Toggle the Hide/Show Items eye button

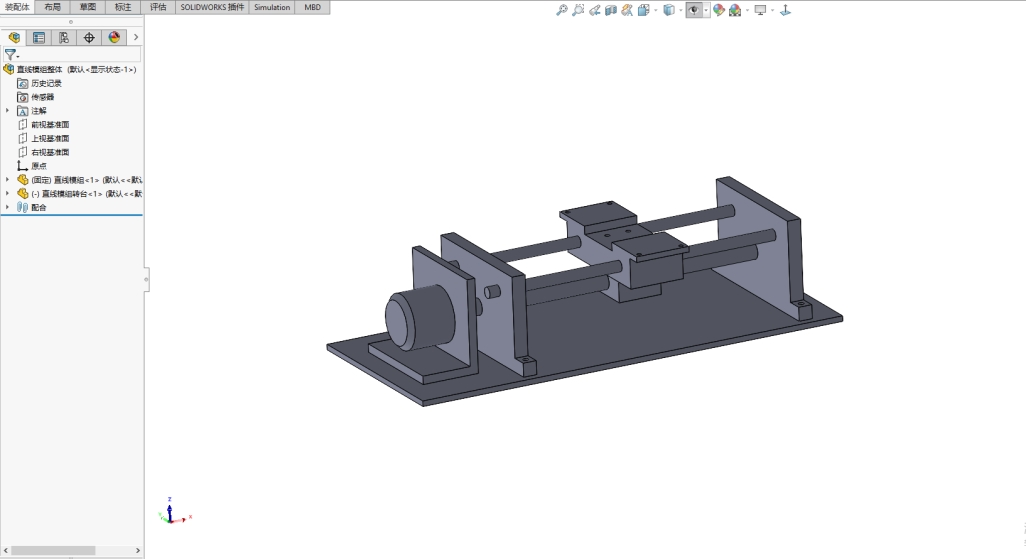pos(693,10)
